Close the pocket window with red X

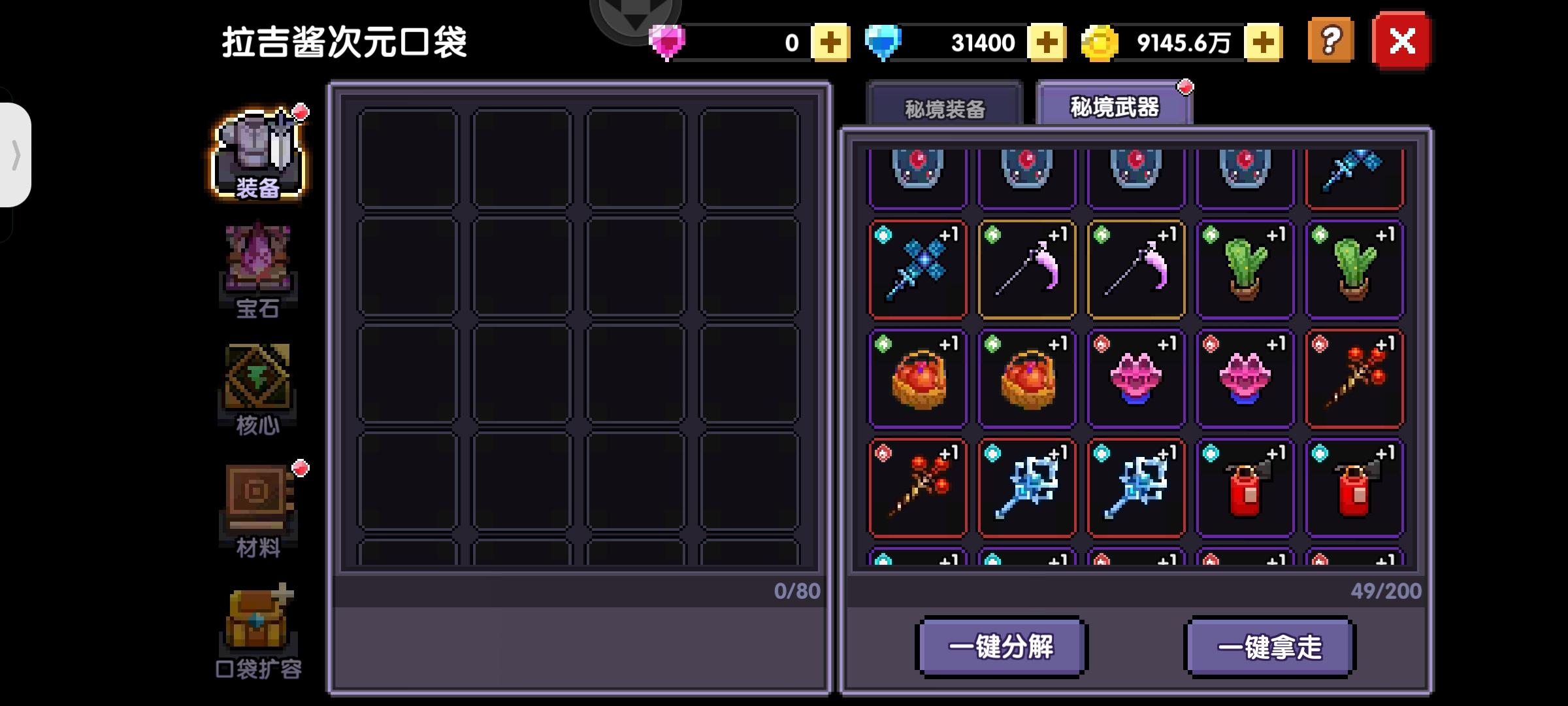pos(1402,41)
